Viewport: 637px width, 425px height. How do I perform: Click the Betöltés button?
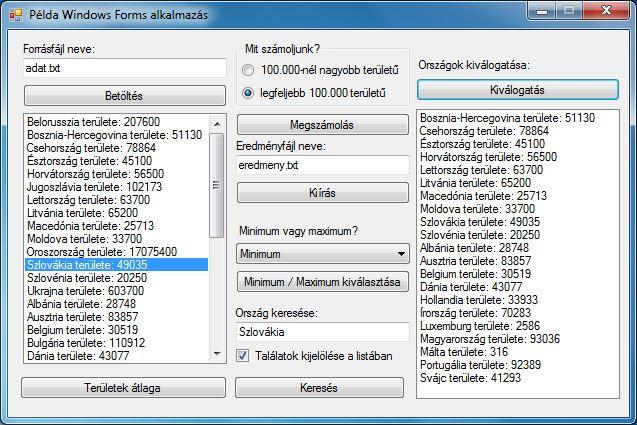[x=125, y=96]
